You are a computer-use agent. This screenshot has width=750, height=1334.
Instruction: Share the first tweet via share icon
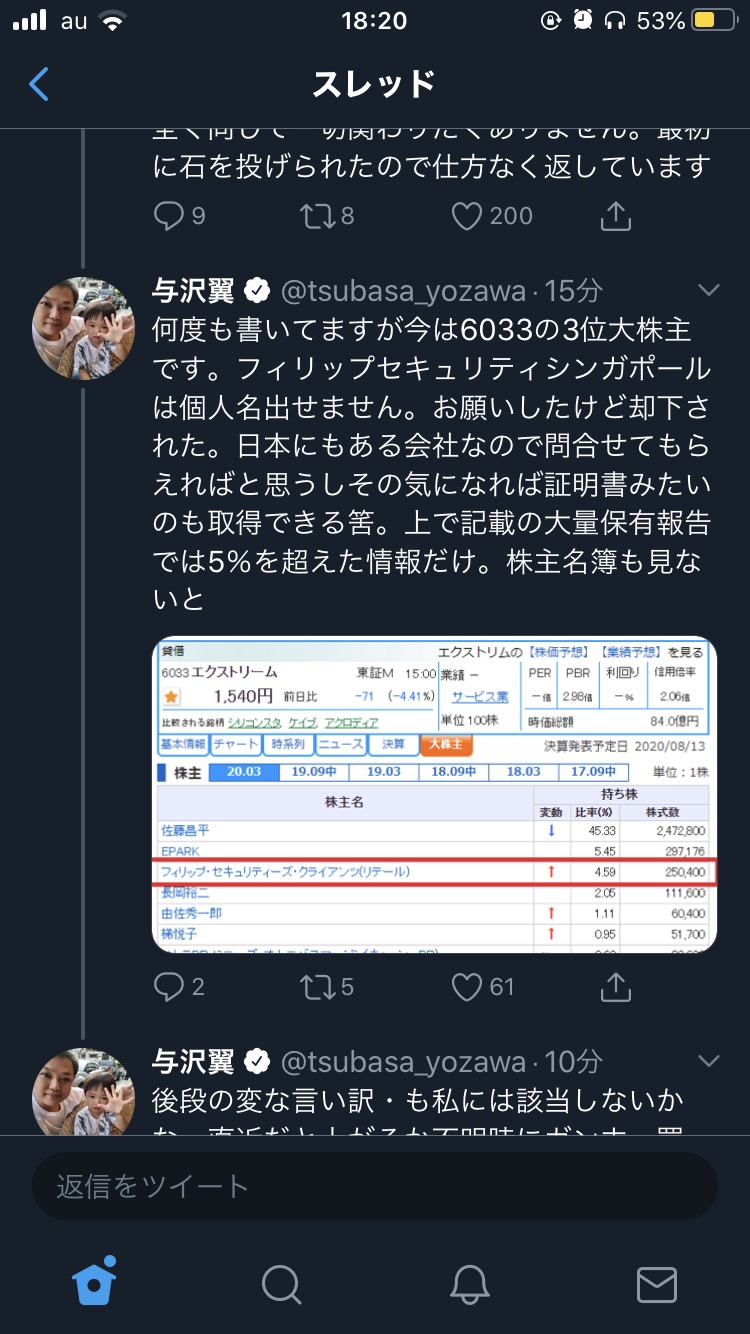(615, 215)
